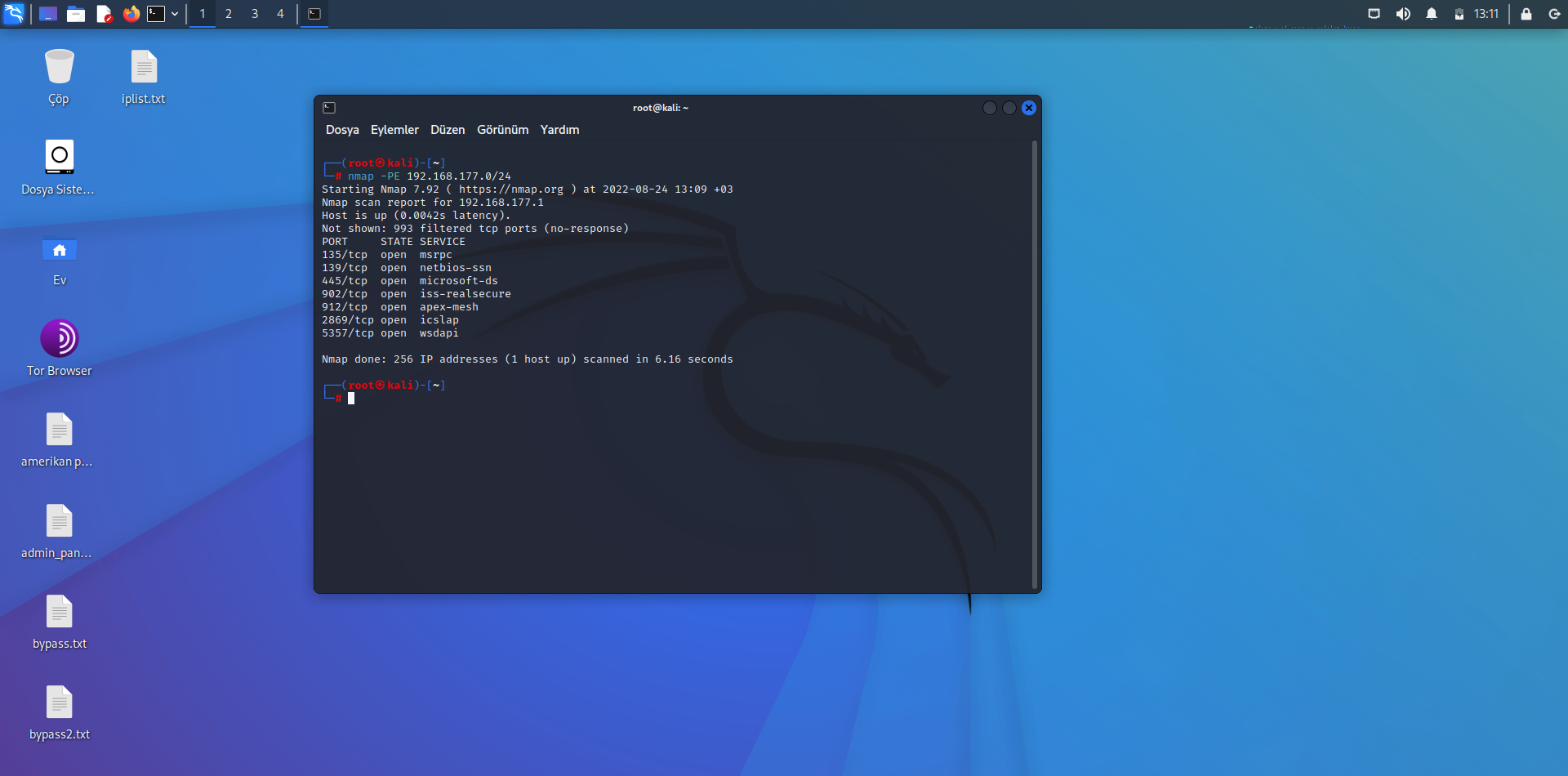The height and width of the screenshot is (776, 1568).
Task: Click the 912/tcp apex-mesh row
Action: 400,307
